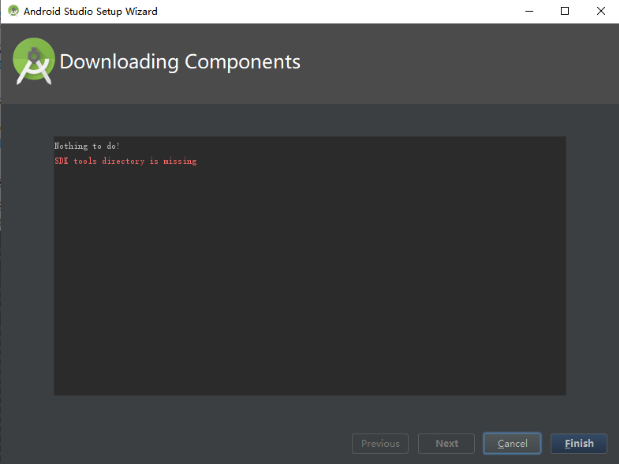Click the Android Studio logo in header
This screenshot has width=619, height=464.
[34, 61]
